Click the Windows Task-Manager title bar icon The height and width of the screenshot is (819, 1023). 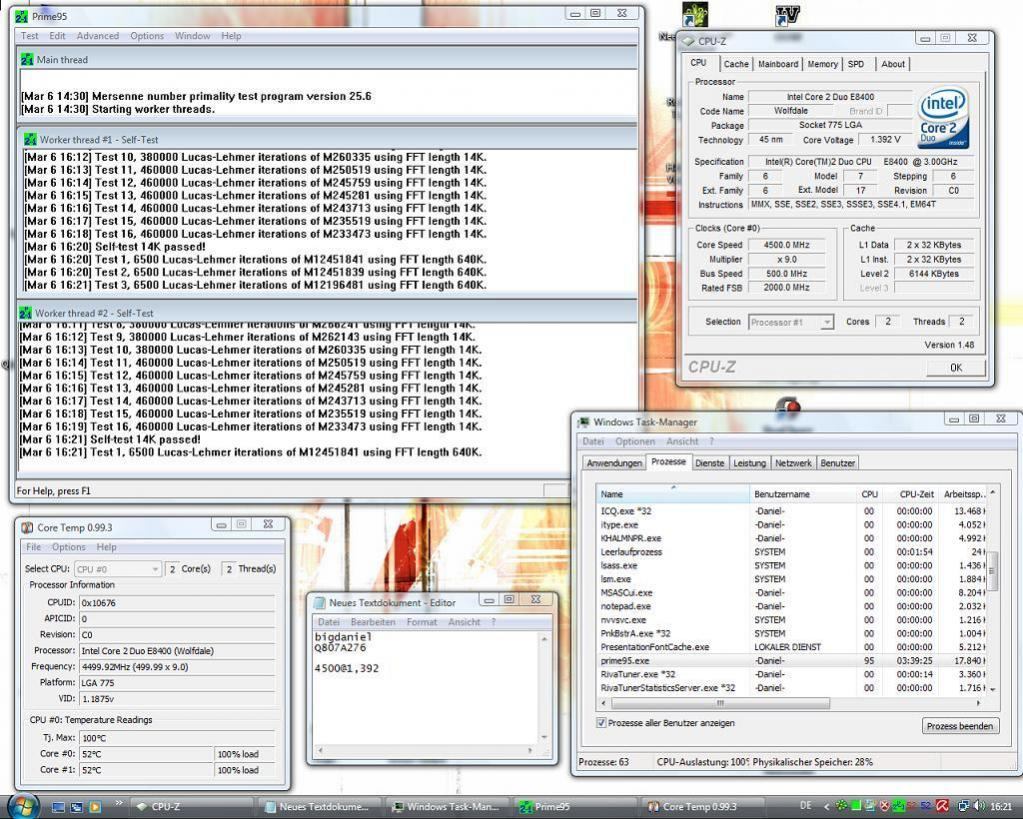583,422
